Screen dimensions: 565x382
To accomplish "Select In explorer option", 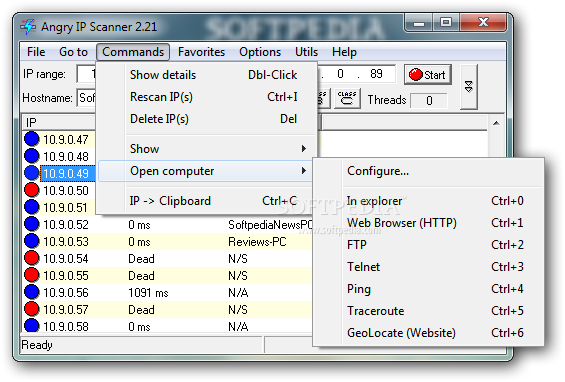I will [428, 201].
